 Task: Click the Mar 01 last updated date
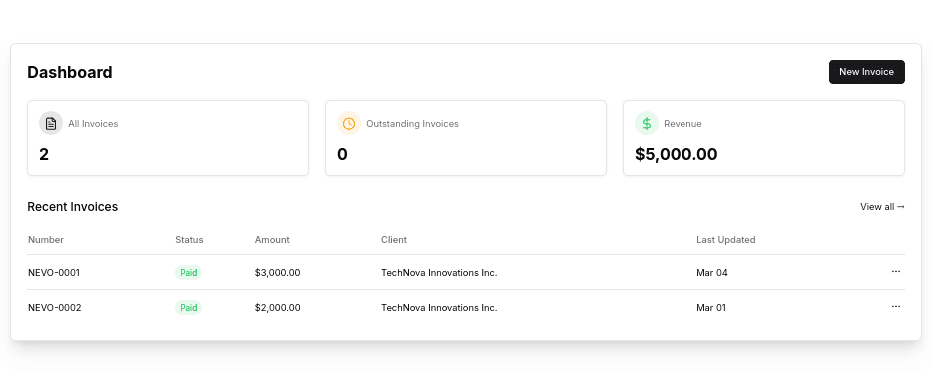[x=711, y=308]
